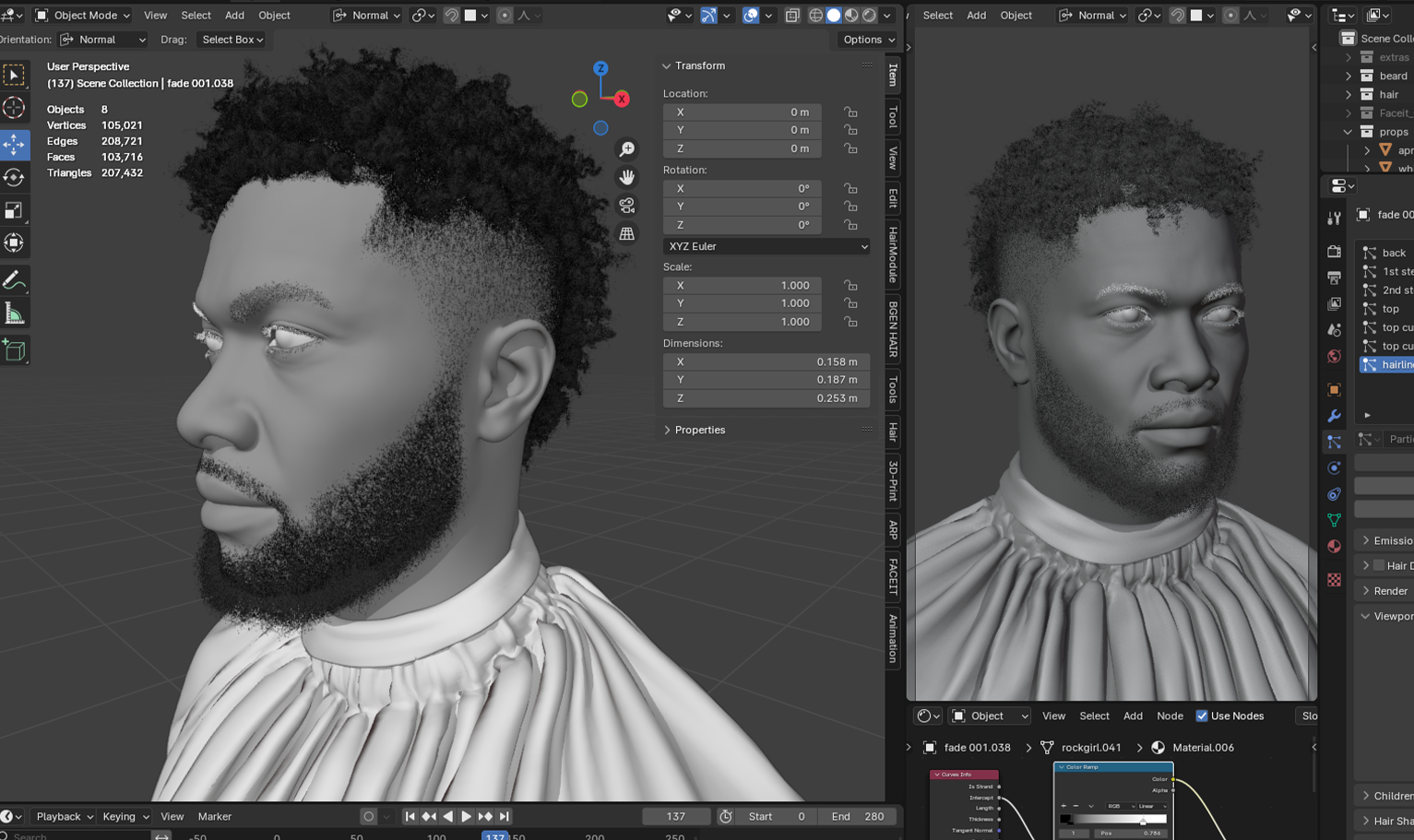Open the XYZ Euler rotation mode dropdown
This screenshot has height=840, width=1414.
(x=766, y=246)
